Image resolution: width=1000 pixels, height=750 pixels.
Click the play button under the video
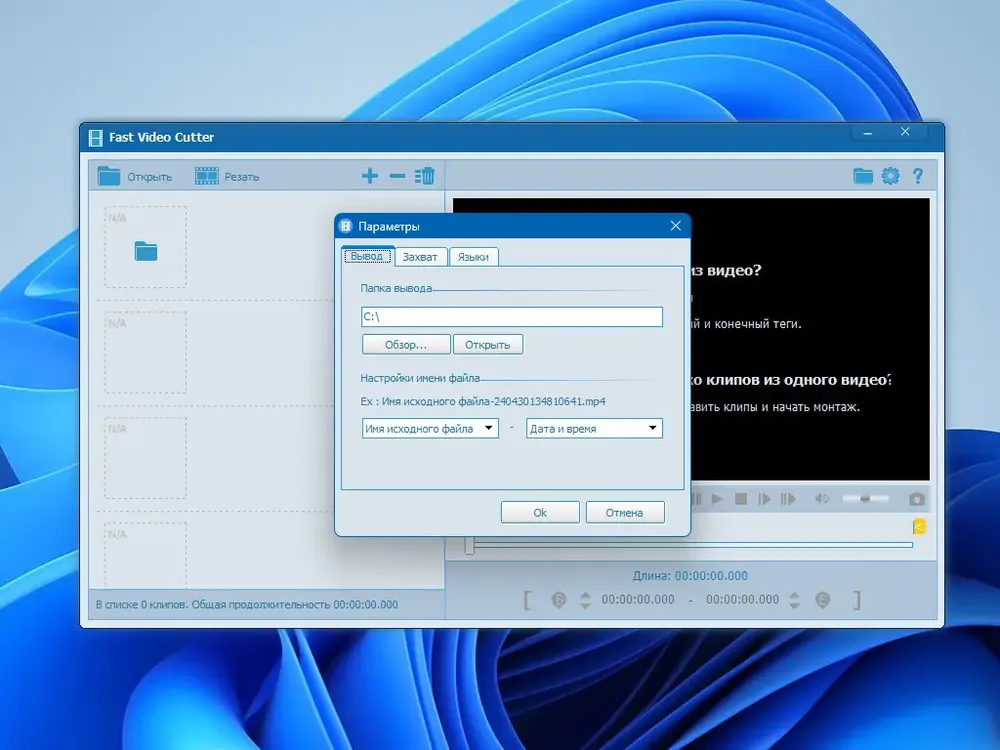tap(717, 499)
